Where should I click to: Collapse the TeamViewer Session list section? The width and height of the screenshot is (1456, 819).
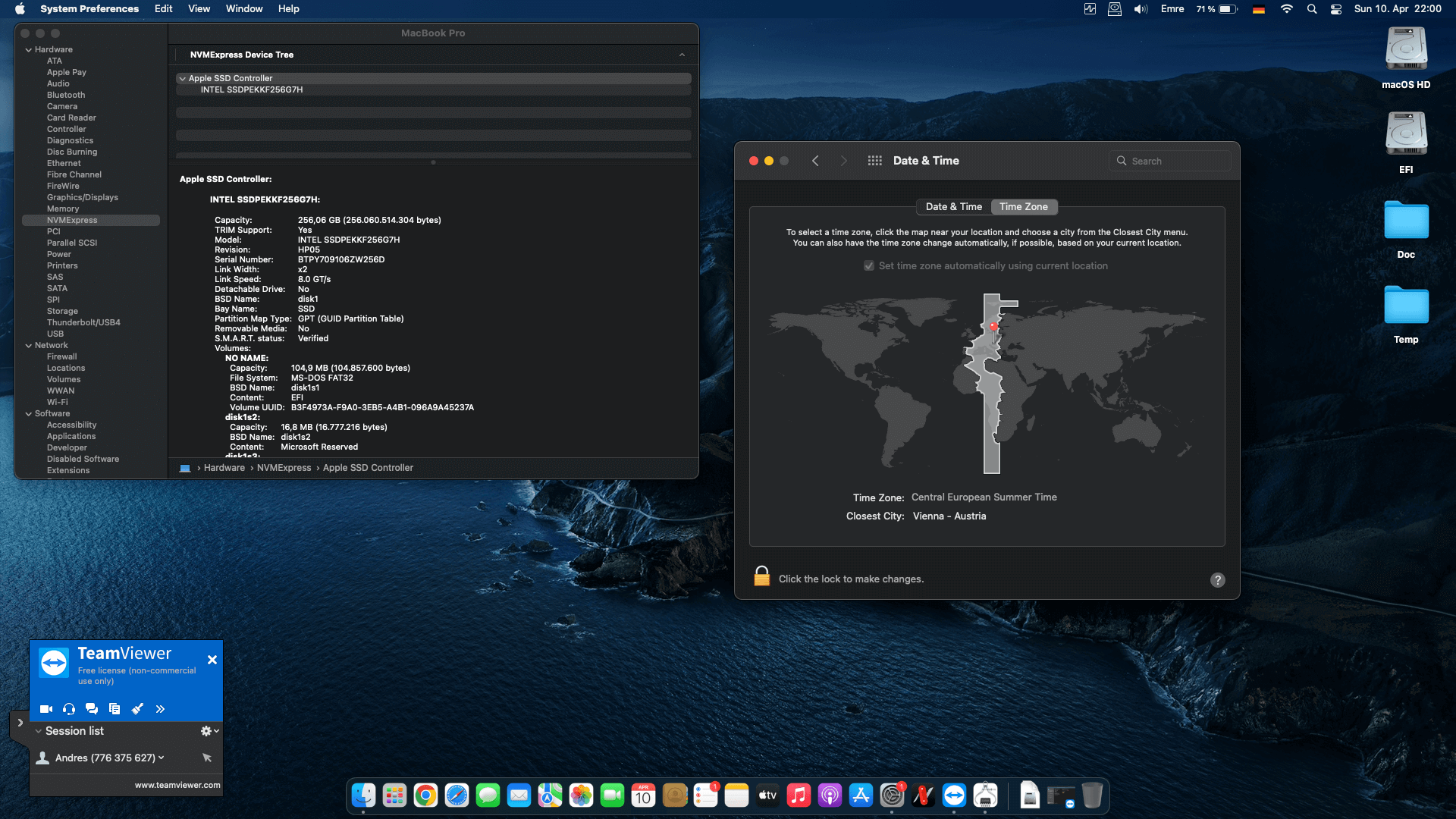(38, 731)
